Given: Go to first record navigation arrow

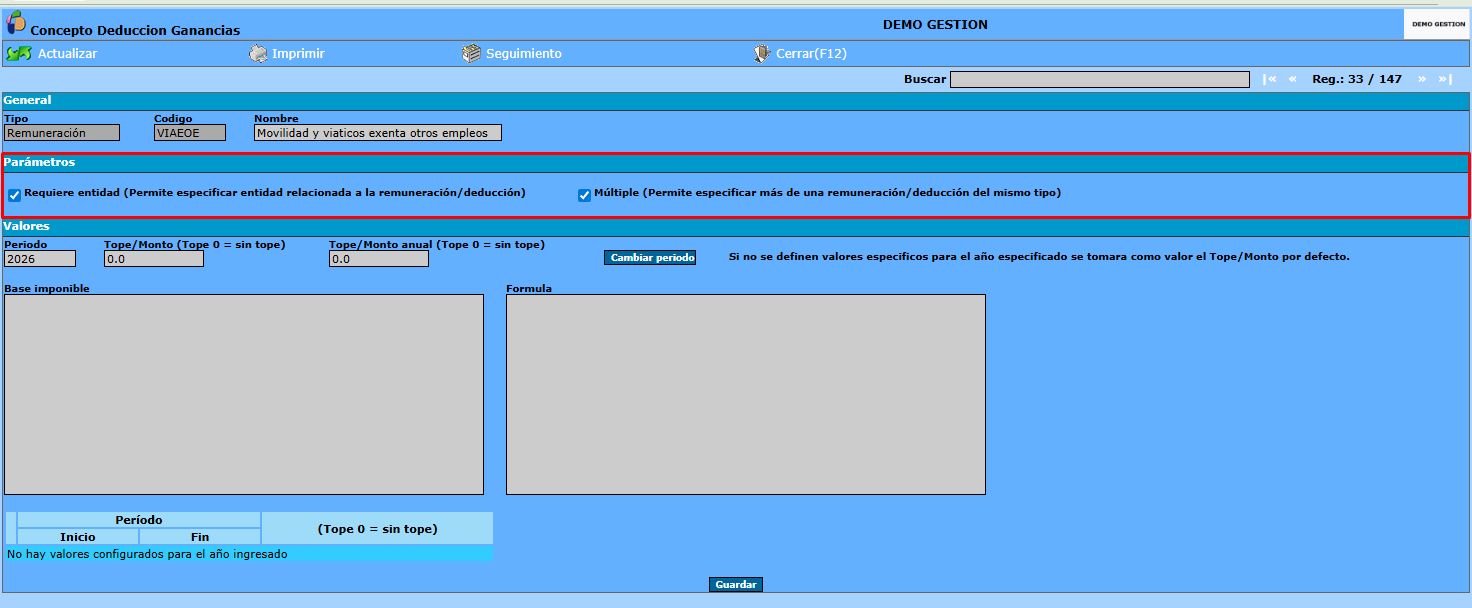Looking at the screenshot, I should [1270, 79].
